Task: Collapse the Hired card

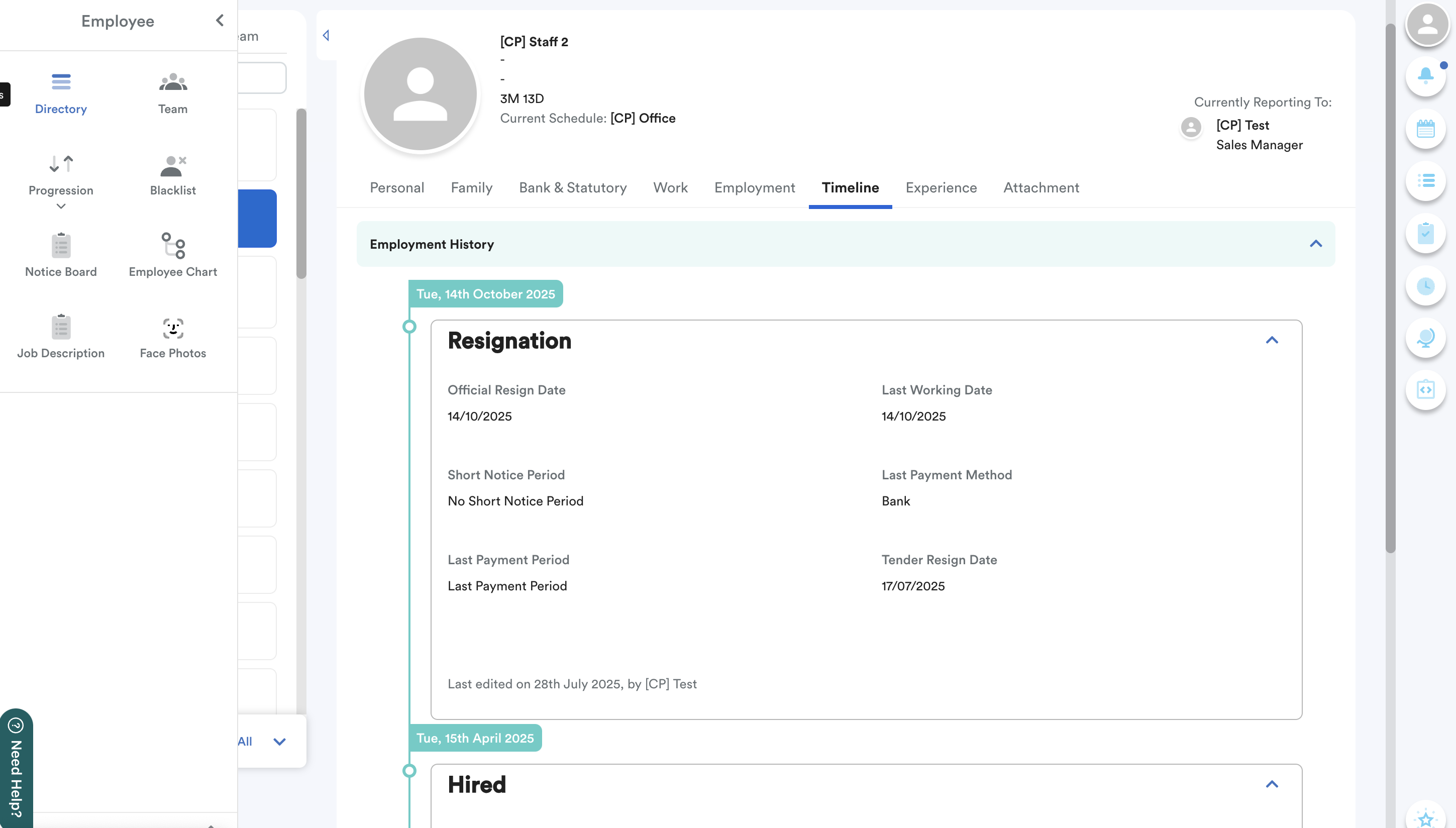Action: point(1271,784)
